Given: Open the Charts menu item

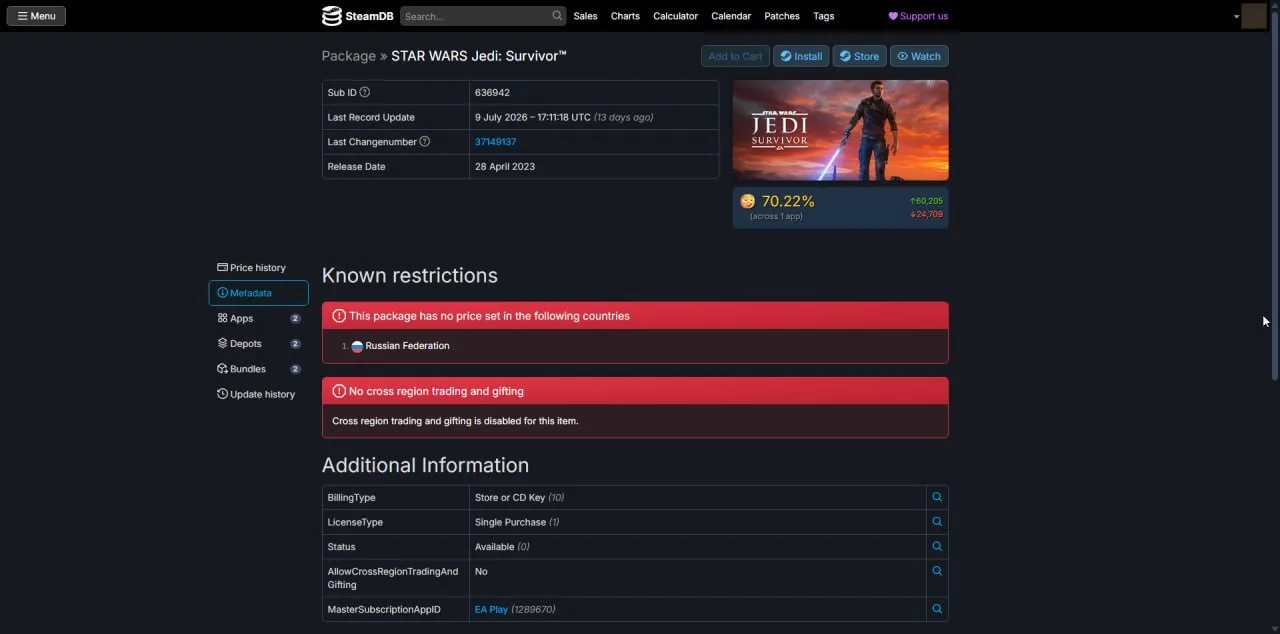Looking at the screenshot, I should tap(625, 16).
